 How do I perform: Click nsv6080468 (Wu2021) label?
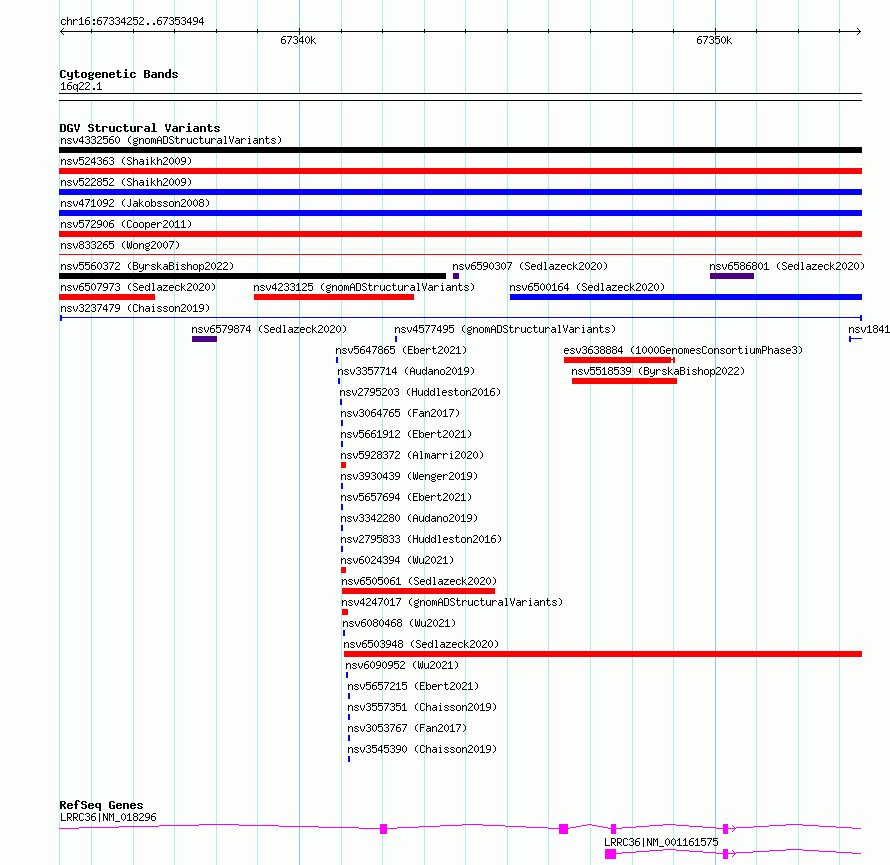399,623
